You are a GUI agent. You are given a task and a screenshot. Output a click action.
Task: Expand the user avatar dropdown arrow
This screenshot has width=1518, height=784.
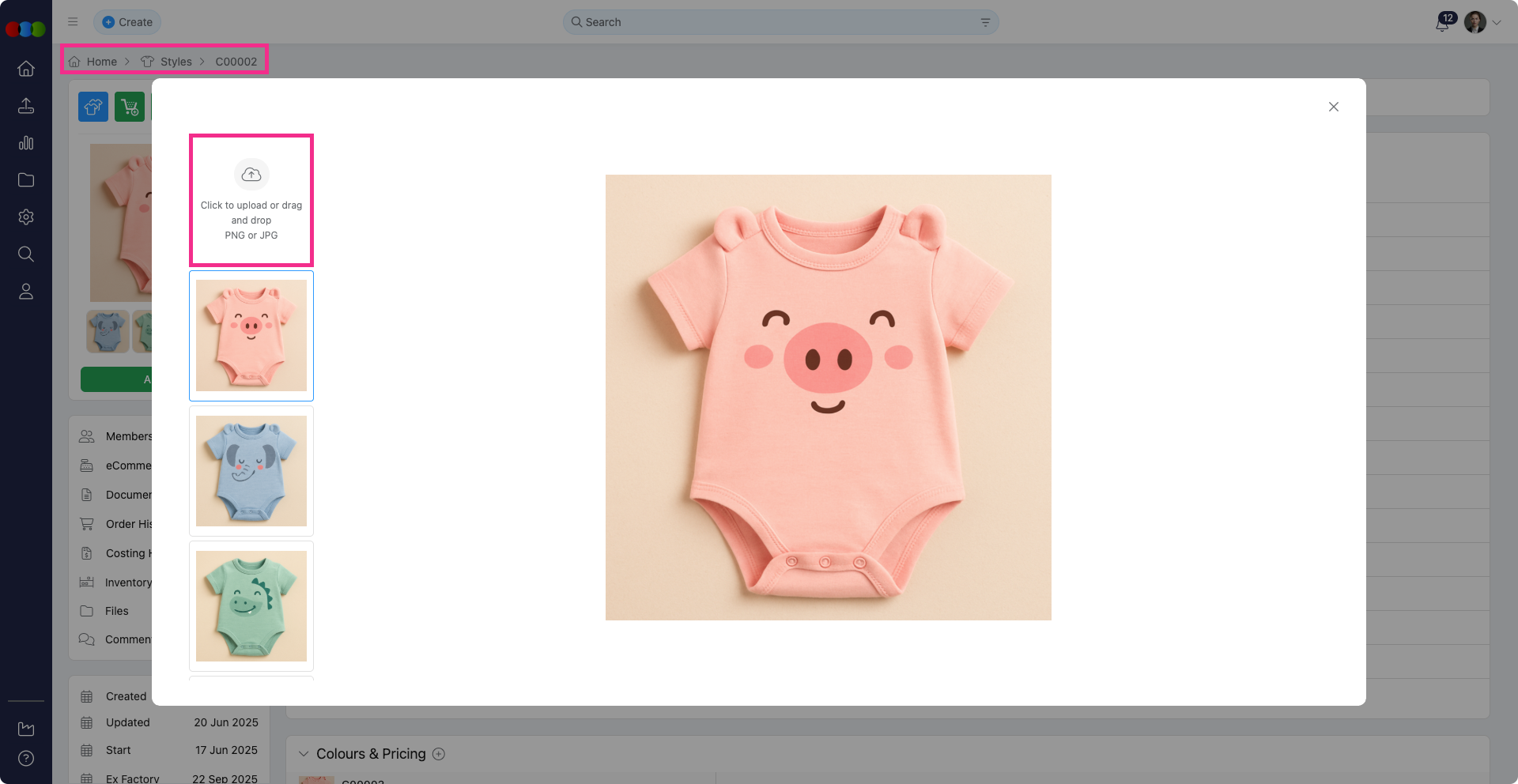(1497, 23)
